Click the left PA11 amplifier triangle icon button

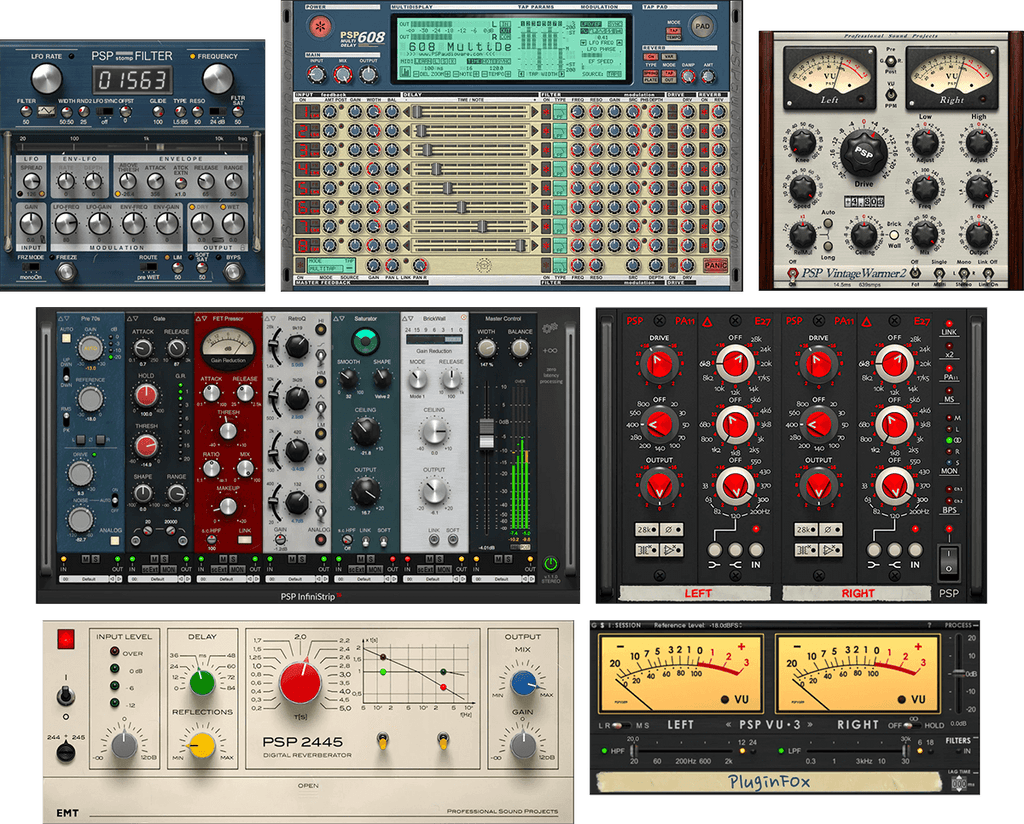pos(671,550)
